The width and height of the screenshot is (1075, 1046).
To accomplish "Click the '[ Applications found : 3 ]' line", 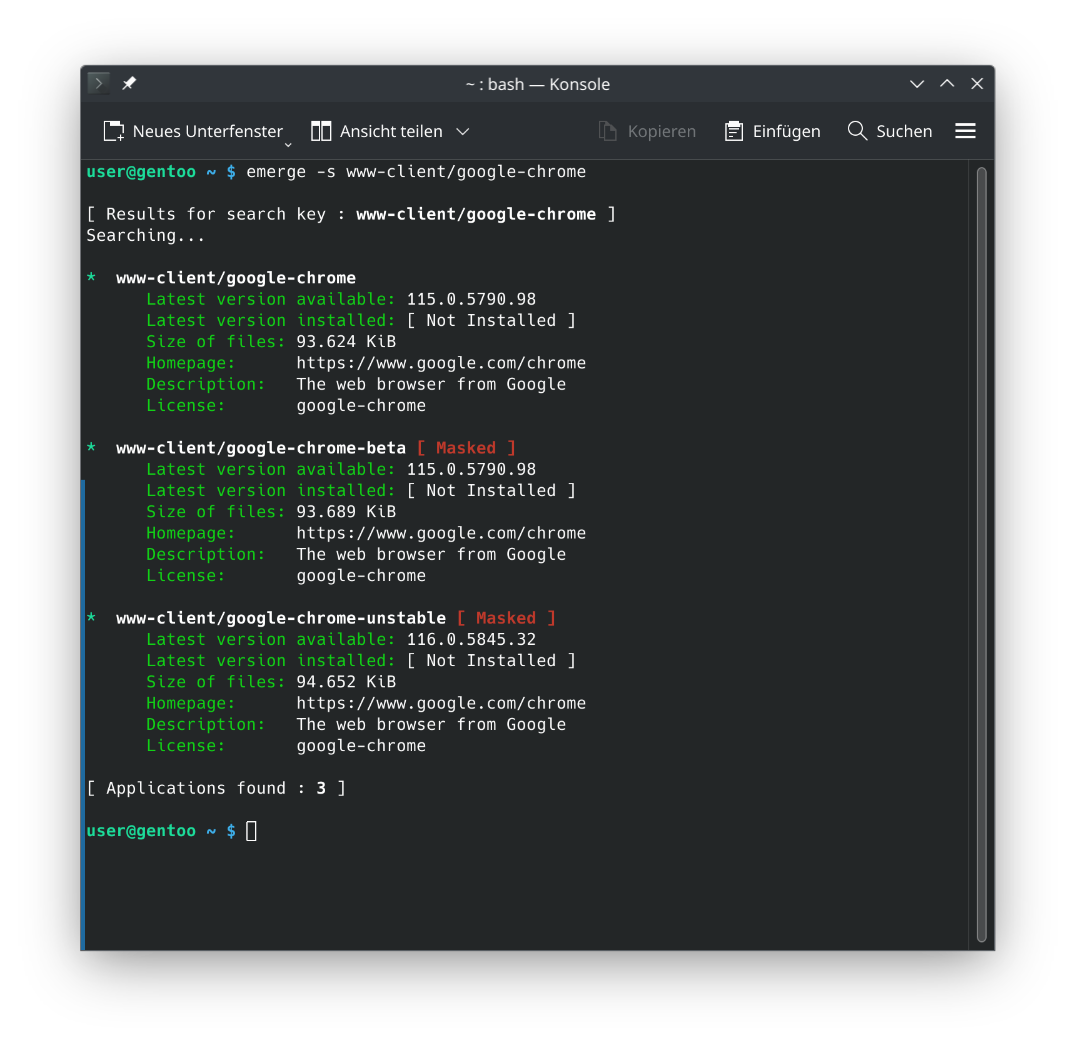I will pyautogui.click(x=216, y=788).
